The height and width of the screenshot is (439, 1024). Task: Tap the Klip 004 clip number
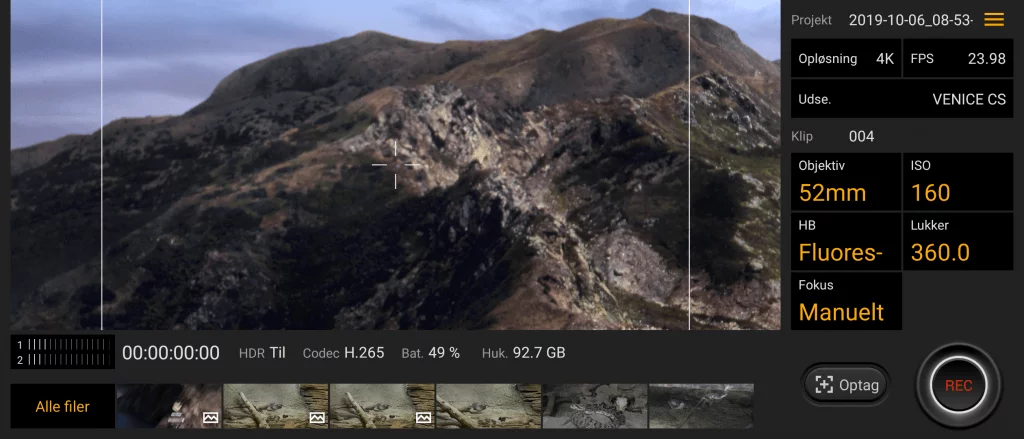click(833, 137)
